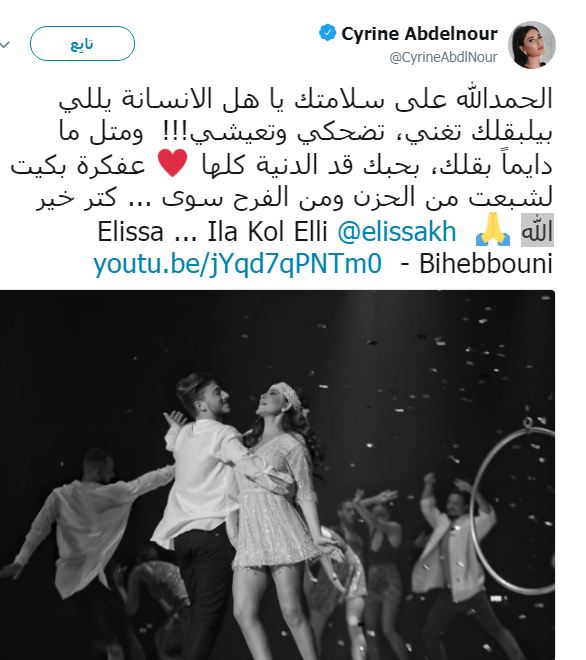Click the praying hands emoji
This screenshot has height=660, width=586.
(x=493, y=230)
